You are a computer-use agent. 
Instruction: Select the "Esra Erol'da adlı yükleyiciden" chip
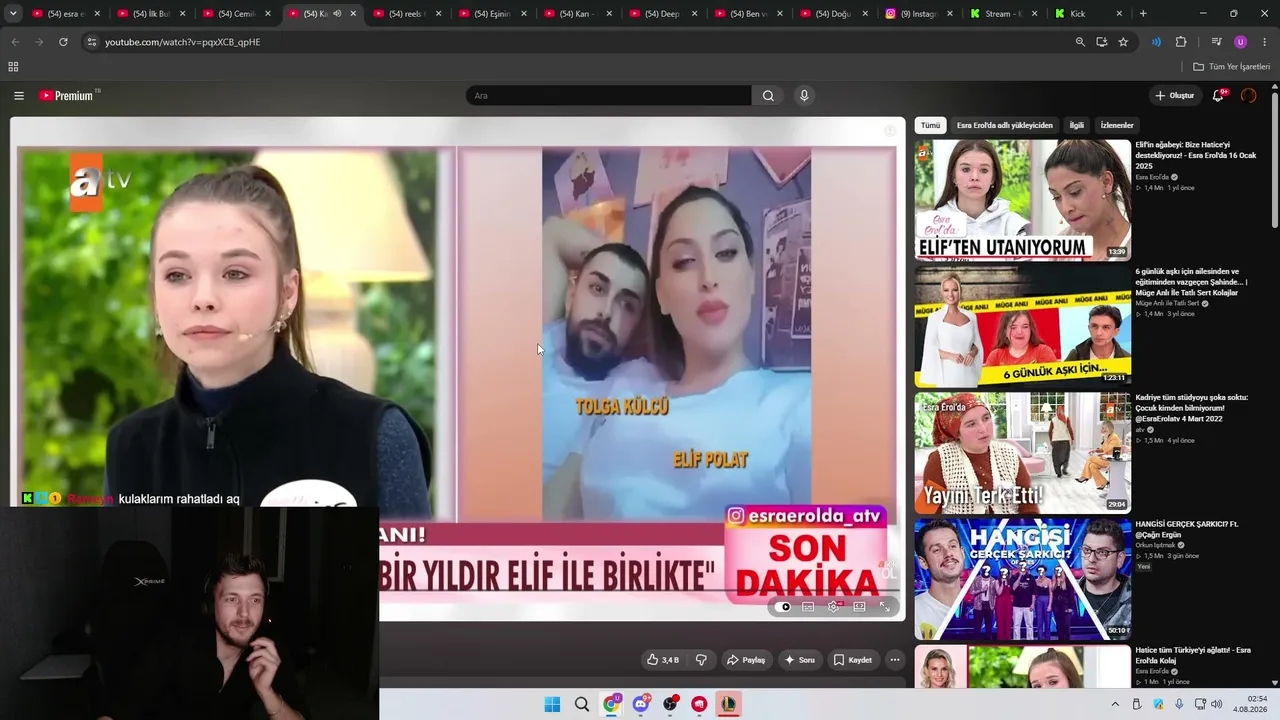[1004, 125]
